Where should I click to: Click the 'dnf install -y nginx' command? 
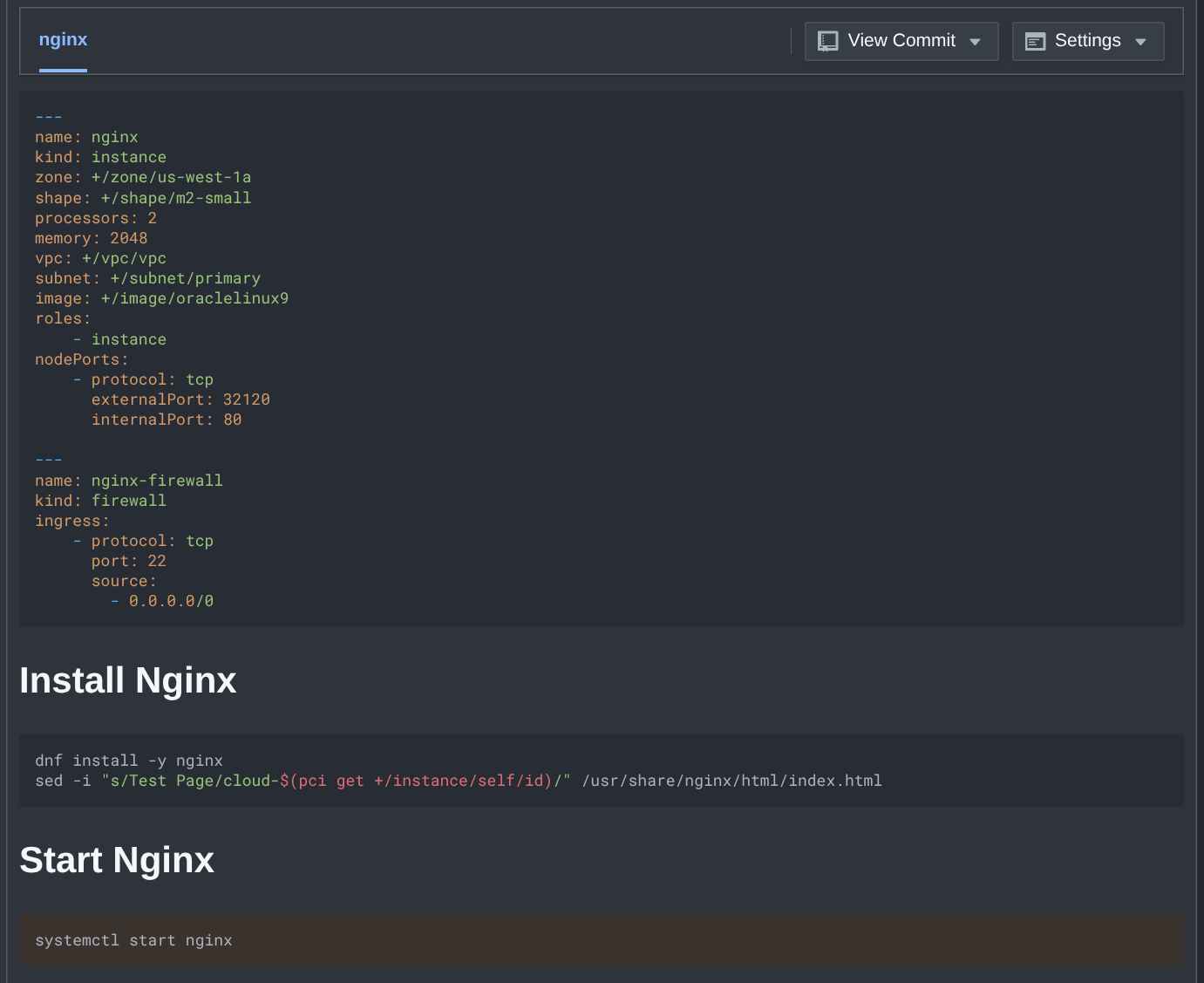pyautogui.click(x=129, y=761)
